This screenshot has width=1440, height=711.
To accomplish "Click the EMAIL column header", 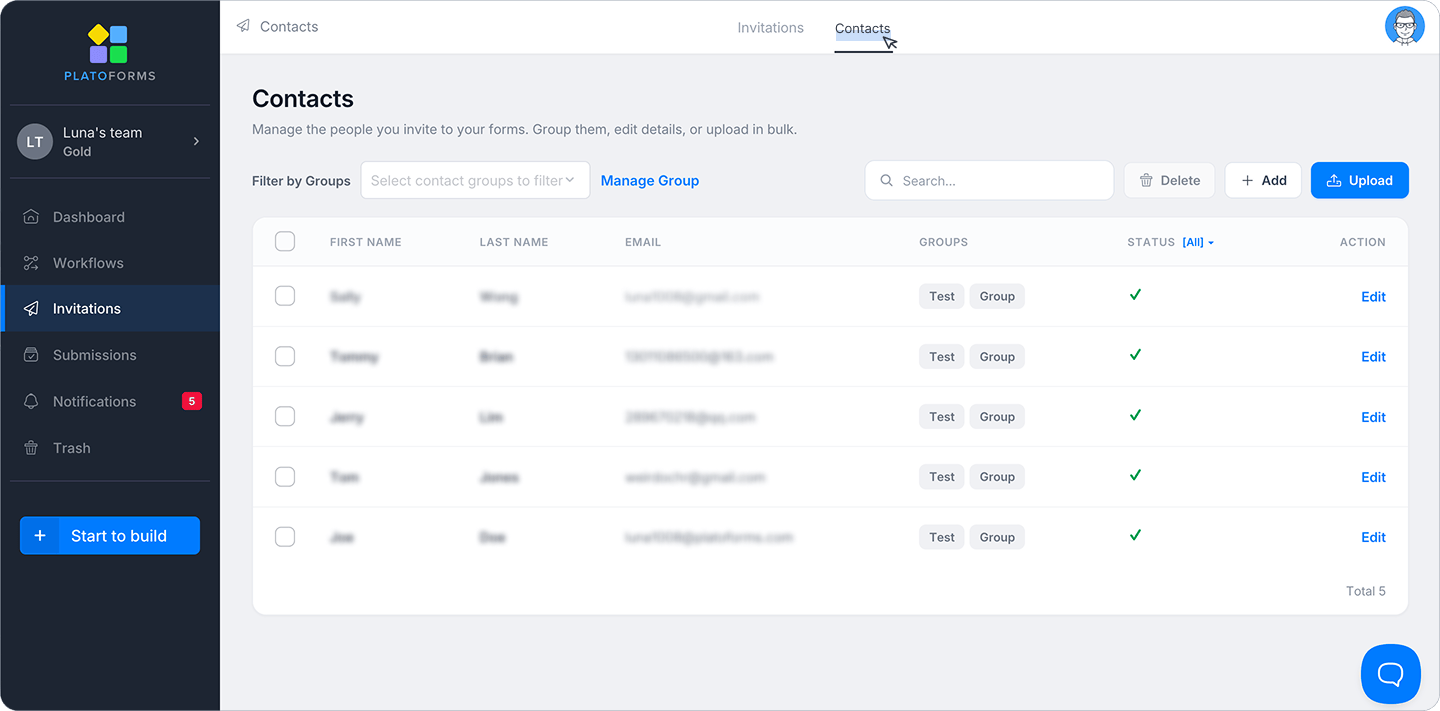I will pos(643,242).
